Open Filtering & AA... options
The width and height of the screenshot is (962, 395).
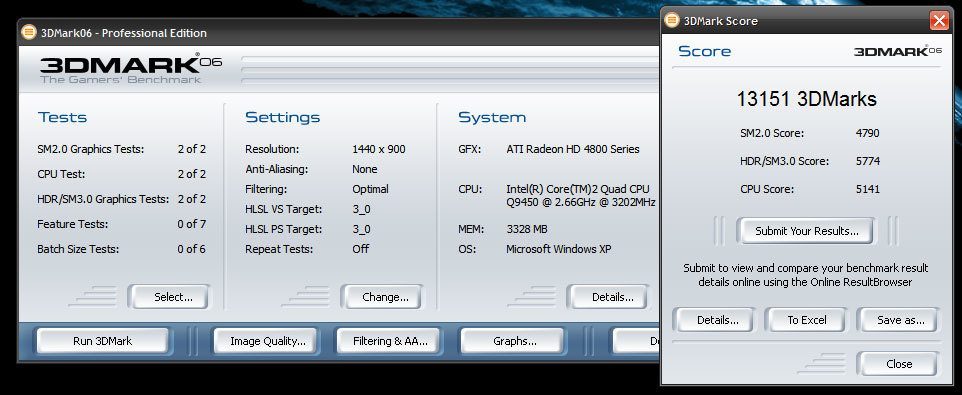pyautogui.click(x=388, y=341)
